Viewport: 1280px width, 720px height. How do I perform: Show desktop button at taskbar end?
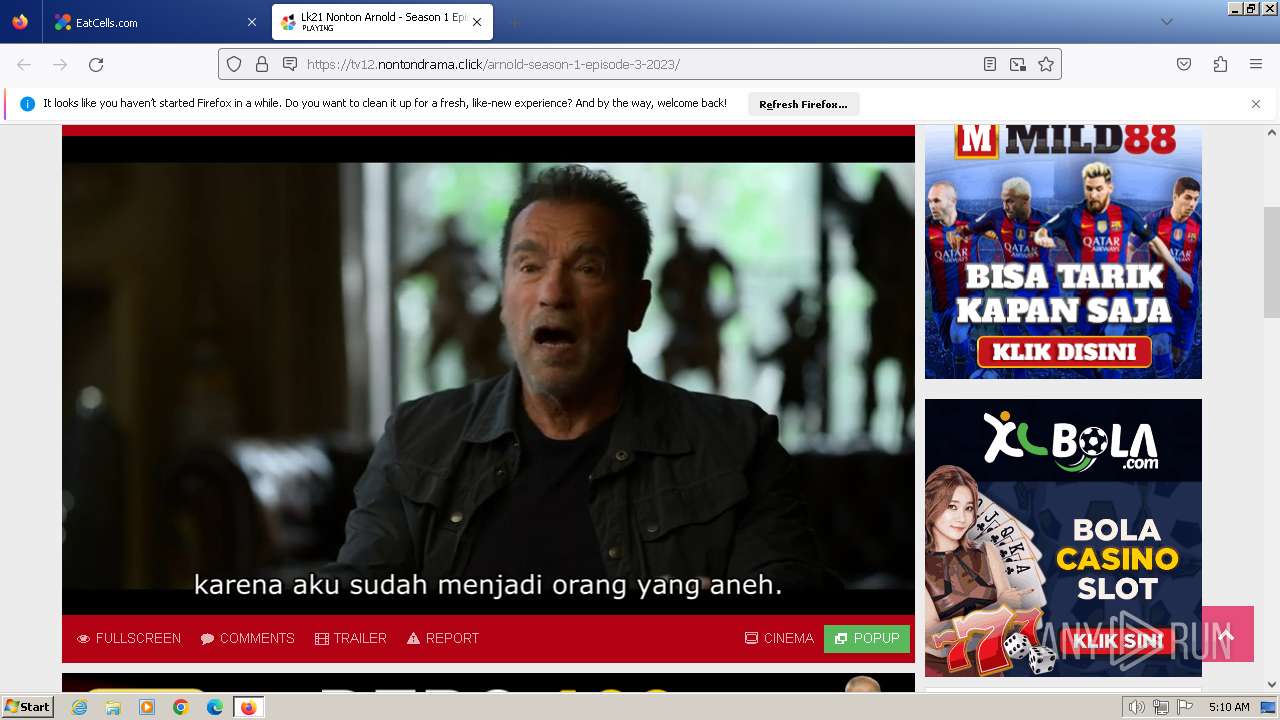[1269, 707]
